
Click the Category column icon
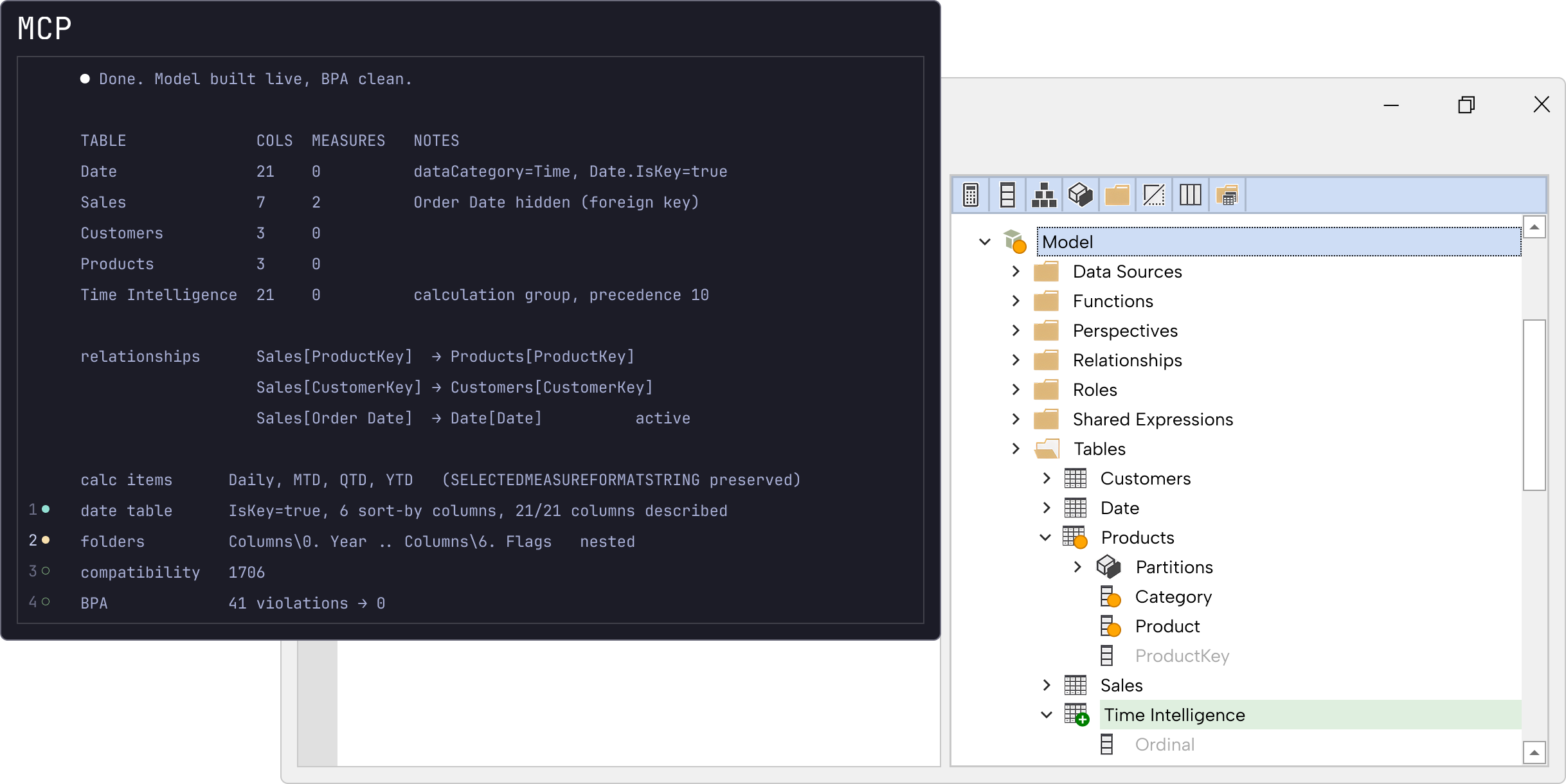[1110, 596]
